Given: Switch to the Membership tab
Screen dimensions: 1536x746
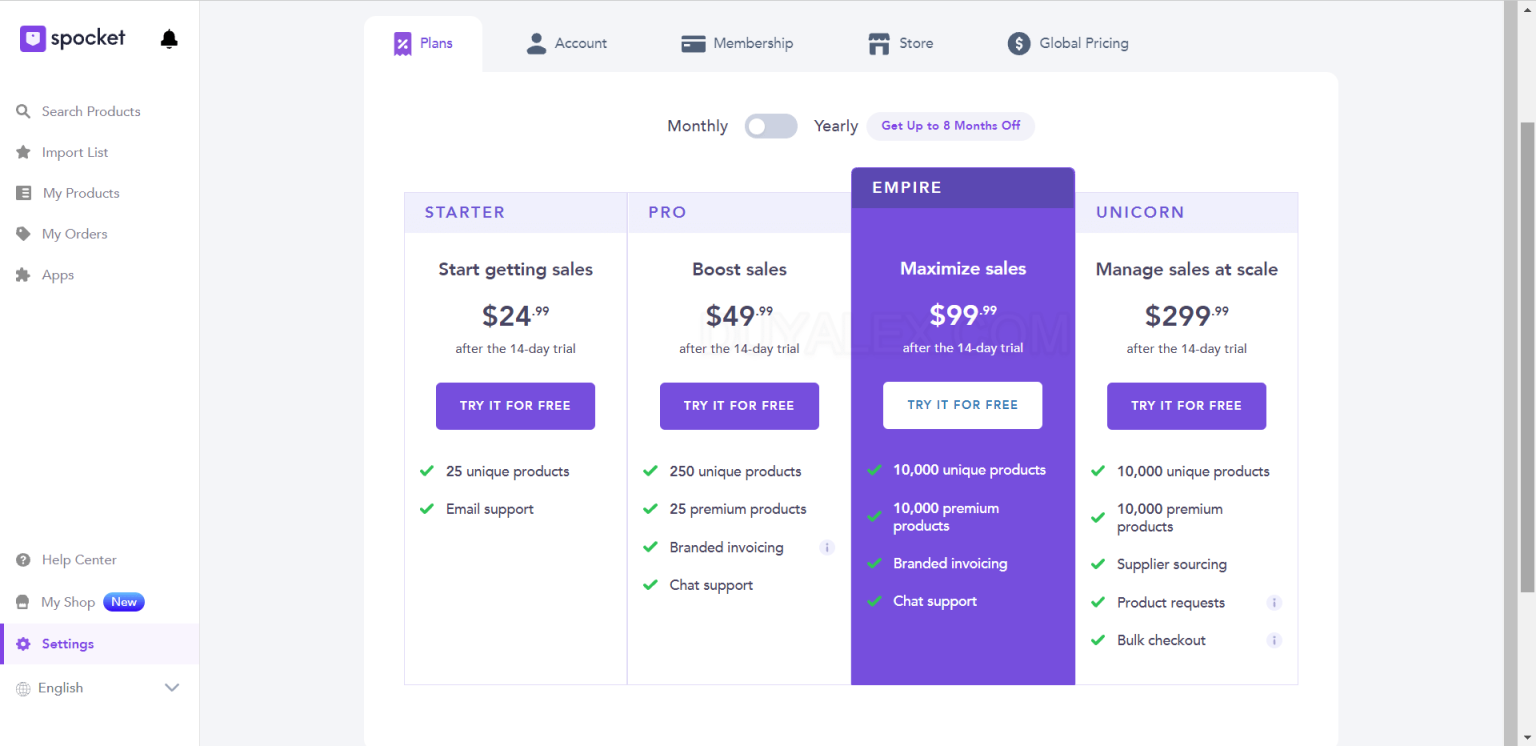Looking at the screenshot, I should pos(737,43).
